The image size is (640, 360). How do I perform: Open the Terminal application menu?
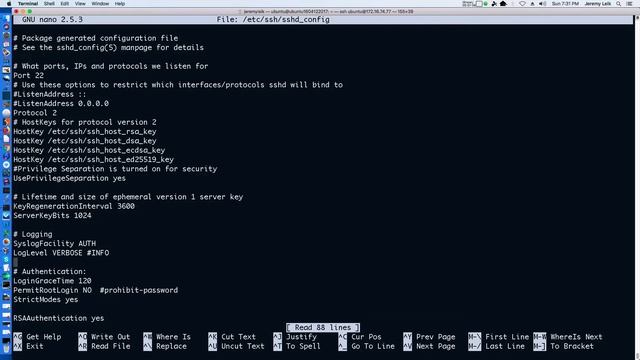point(28,4)
